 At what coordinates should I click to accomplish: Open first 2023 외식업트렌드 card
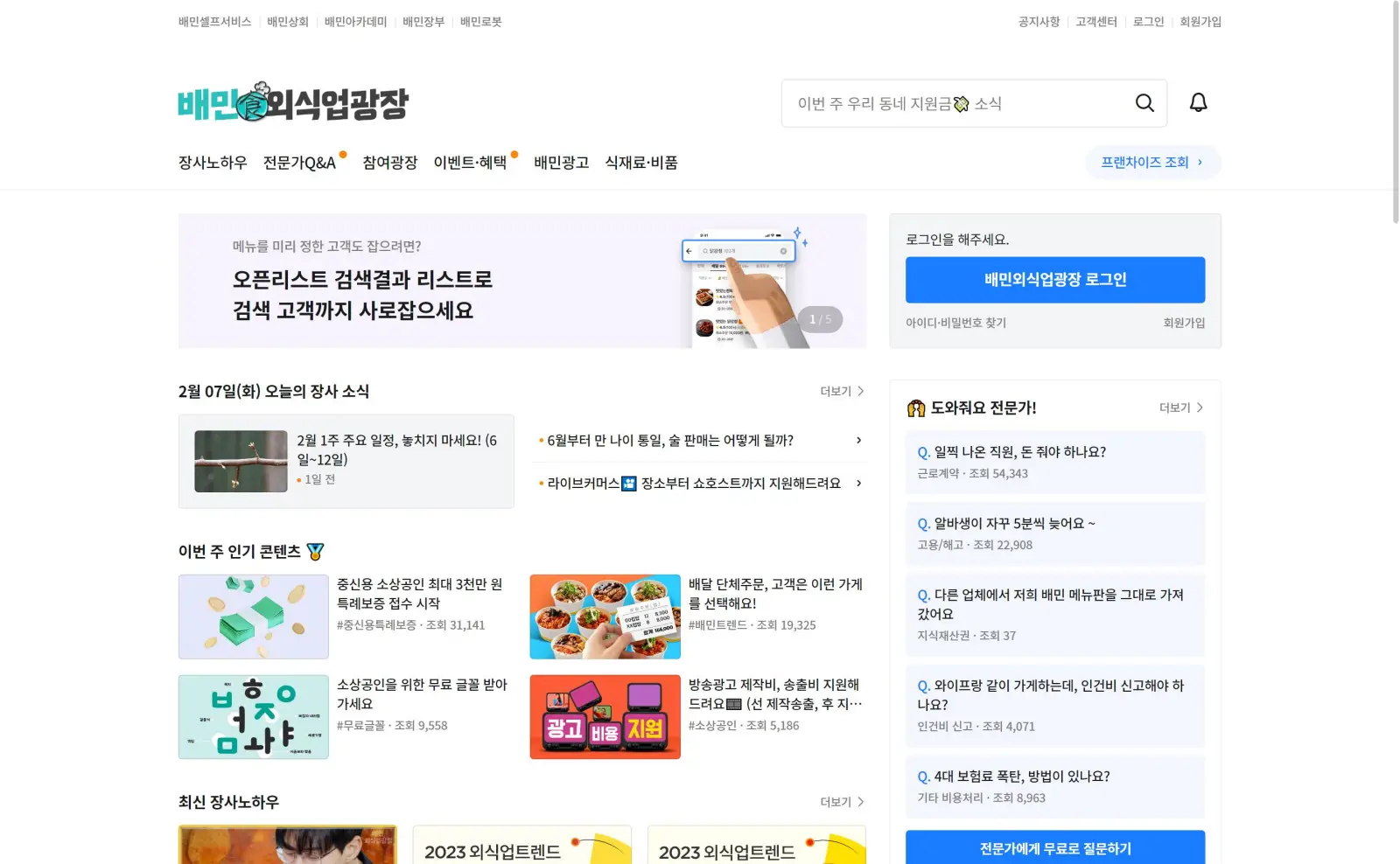pos(522,845)
